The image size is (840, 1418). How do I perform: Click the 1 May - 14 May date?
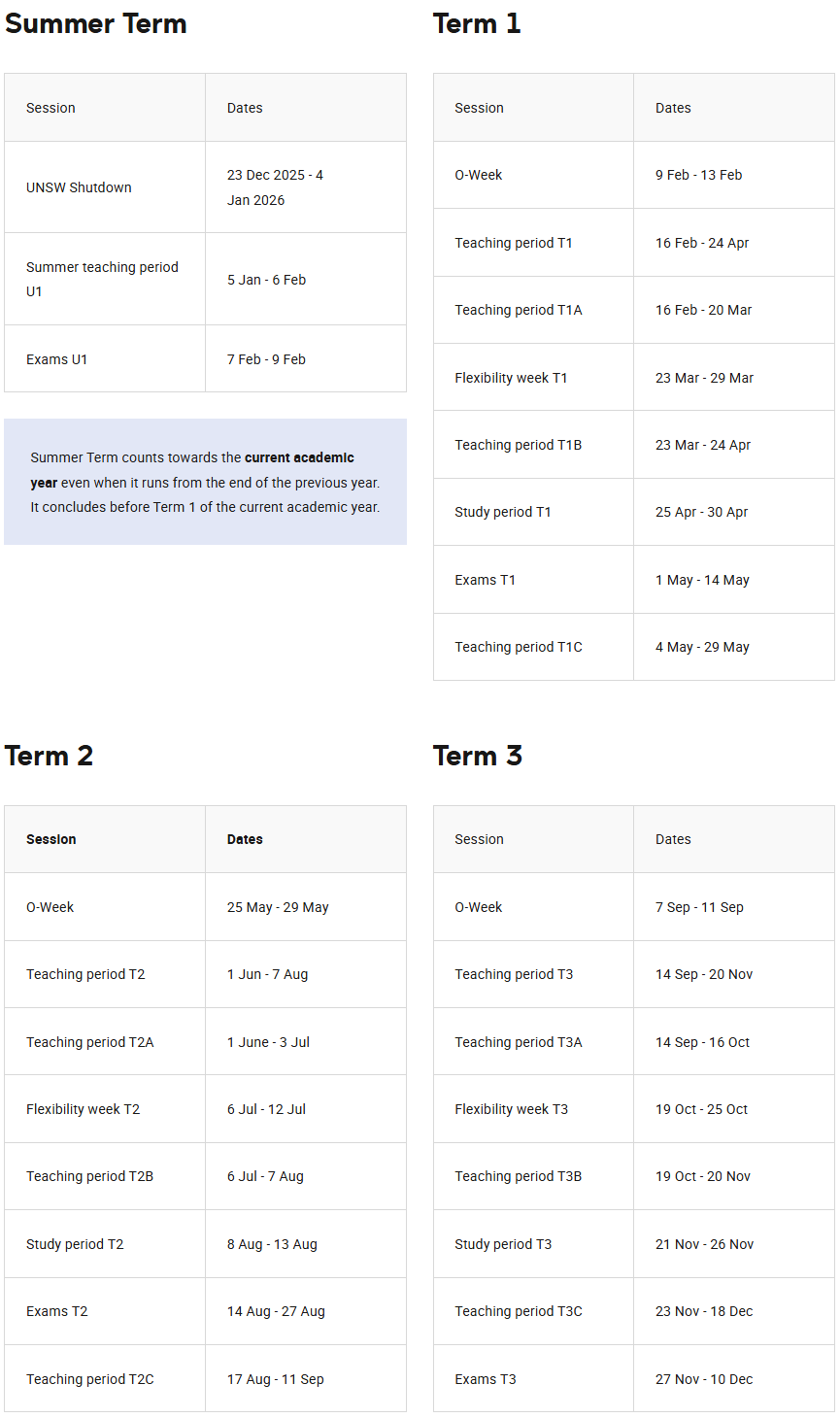[702, 580]
